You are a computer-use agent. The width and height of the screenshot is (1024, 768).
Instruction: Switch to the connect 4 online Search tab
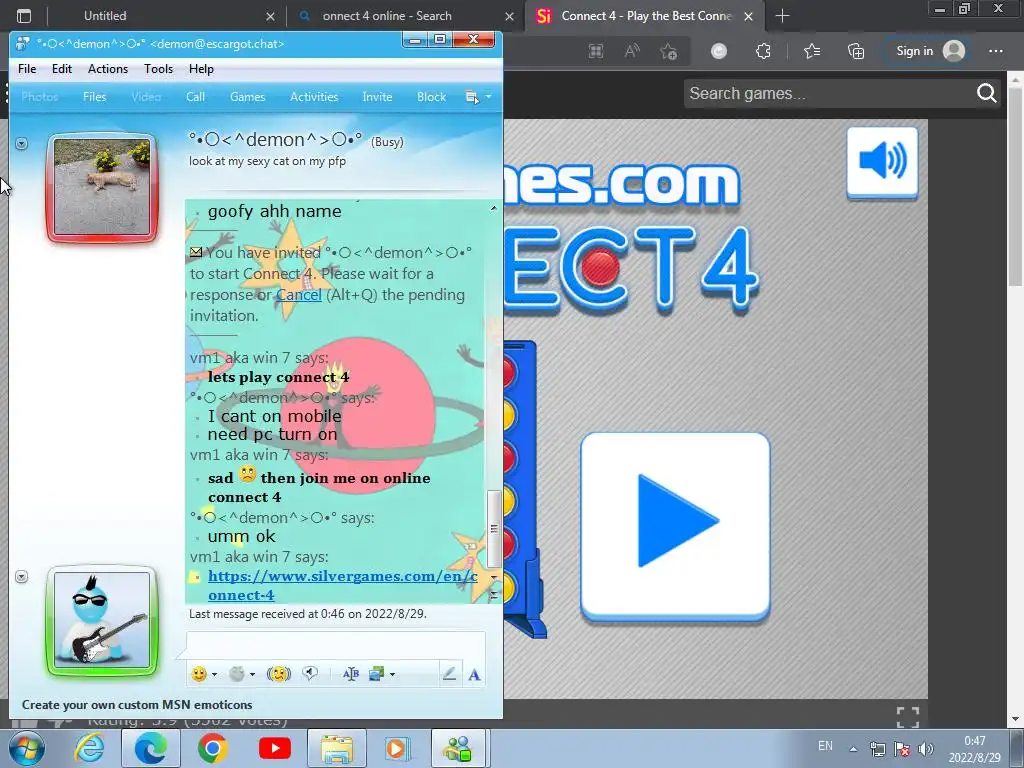tap(387, 16)
